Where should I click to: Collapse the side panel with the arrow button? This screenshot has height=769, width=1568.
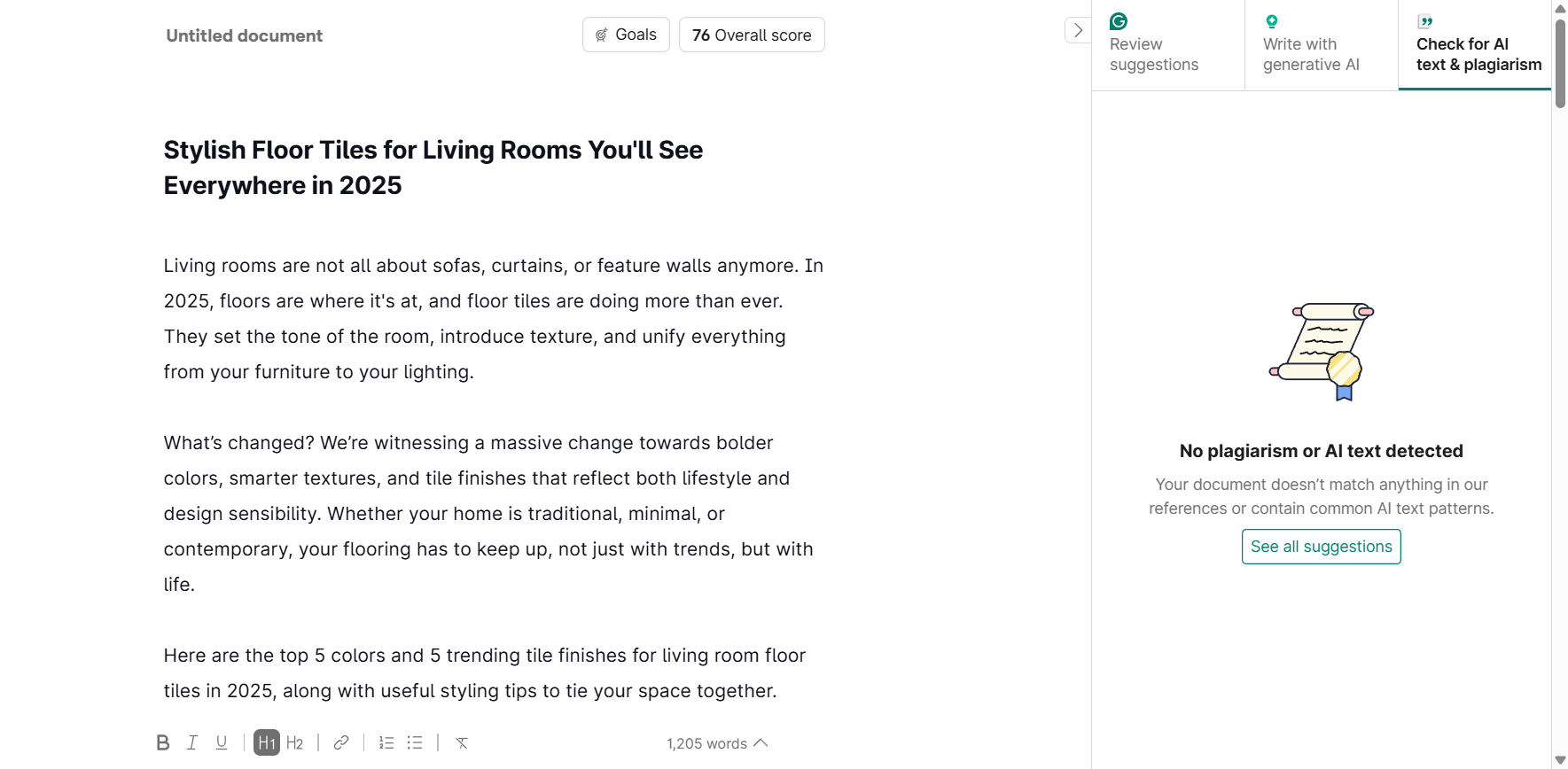coord(1078,30)
